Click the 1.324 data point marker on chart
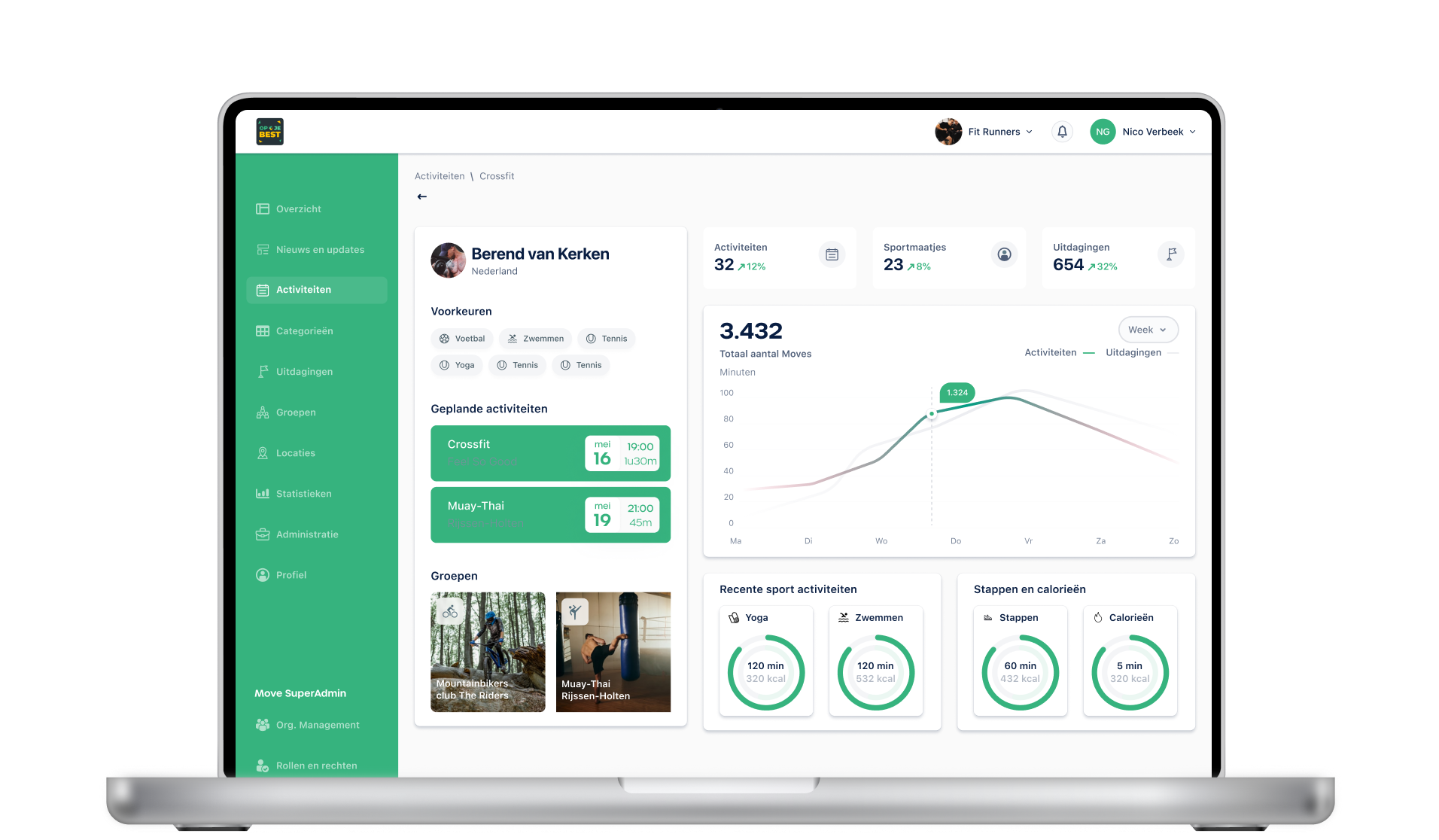Image resolution: width=1439 pixels, height=840 pixels. pos(932,414)
